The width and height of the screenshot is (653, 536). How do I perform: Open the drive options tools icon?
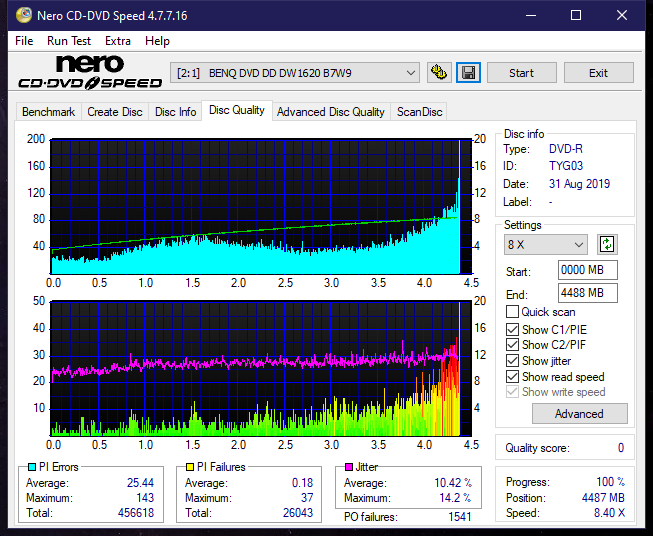click(439, 73)
